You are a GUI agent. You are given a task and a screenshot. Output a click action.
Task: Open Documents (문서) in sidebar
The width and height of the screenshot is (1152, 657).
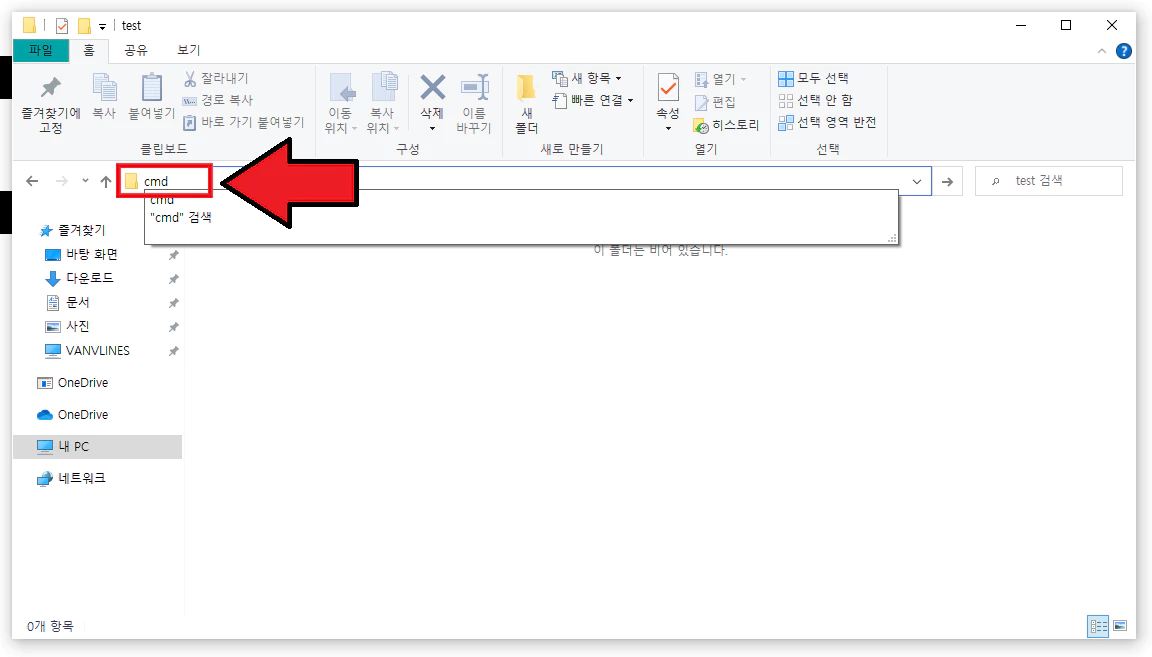[x=68, y=302]
